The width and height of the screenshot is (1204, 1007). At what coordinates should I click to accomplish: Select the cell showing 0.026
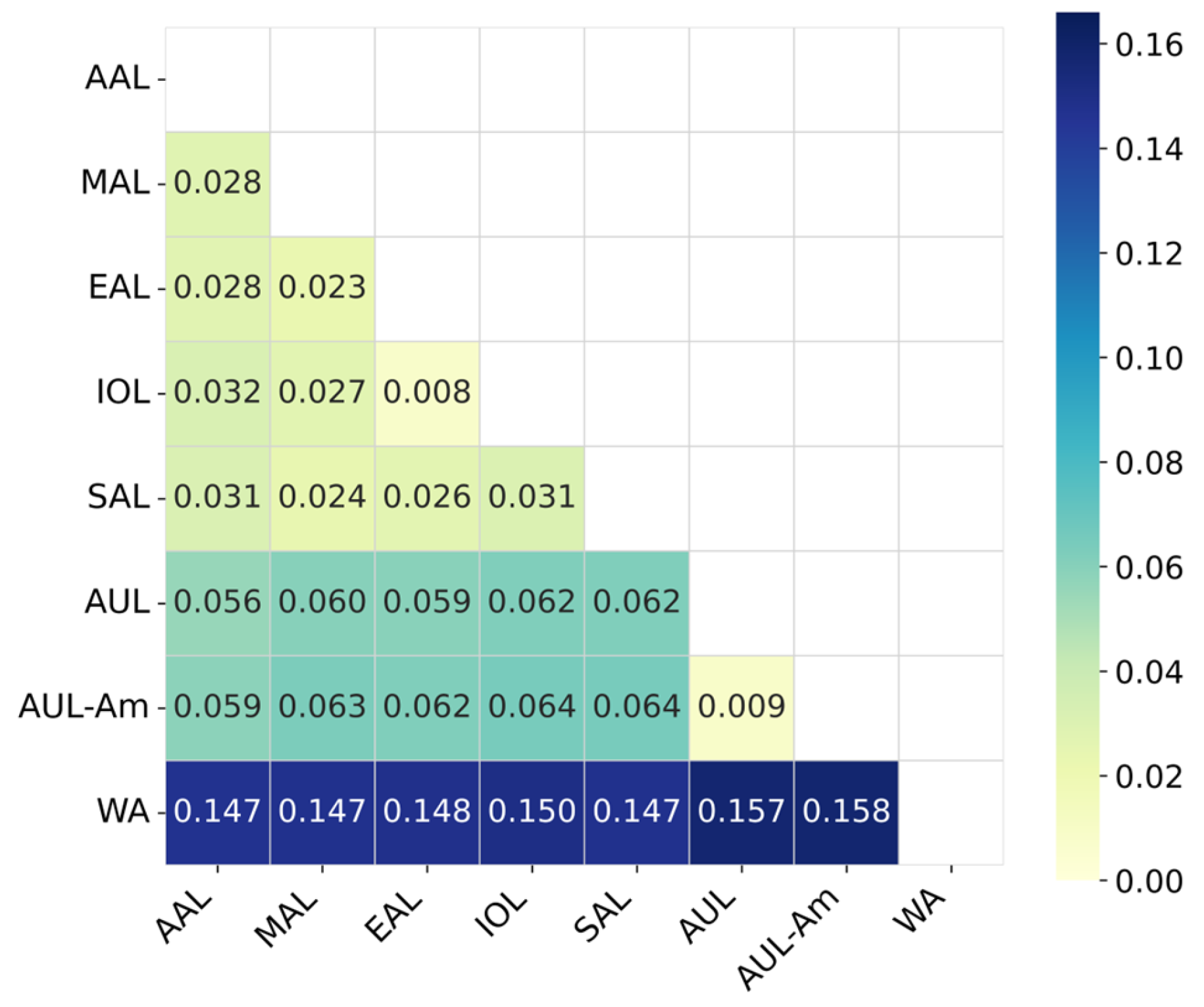click(427, 497)
